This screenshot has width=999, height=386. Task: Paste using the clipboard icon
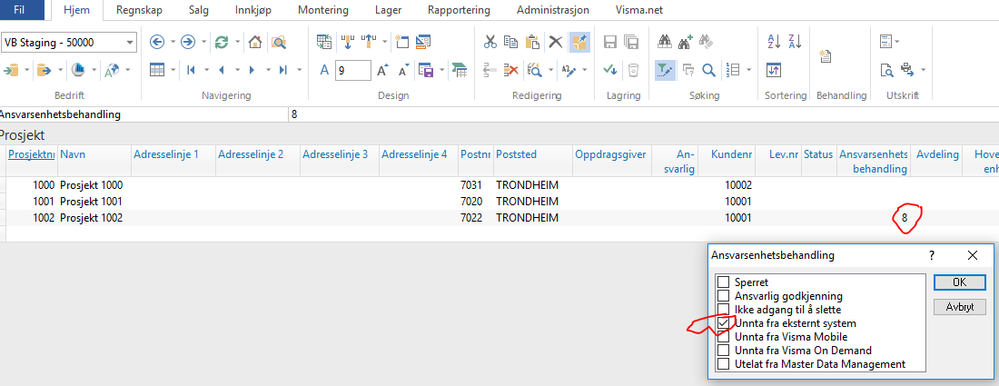(533, 42)
